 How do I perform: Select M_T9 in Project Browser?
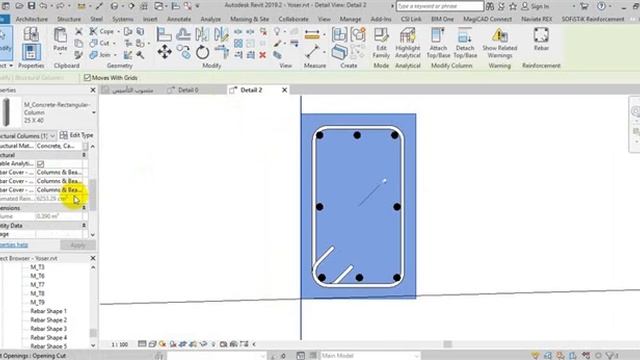(x=37, y=302)
